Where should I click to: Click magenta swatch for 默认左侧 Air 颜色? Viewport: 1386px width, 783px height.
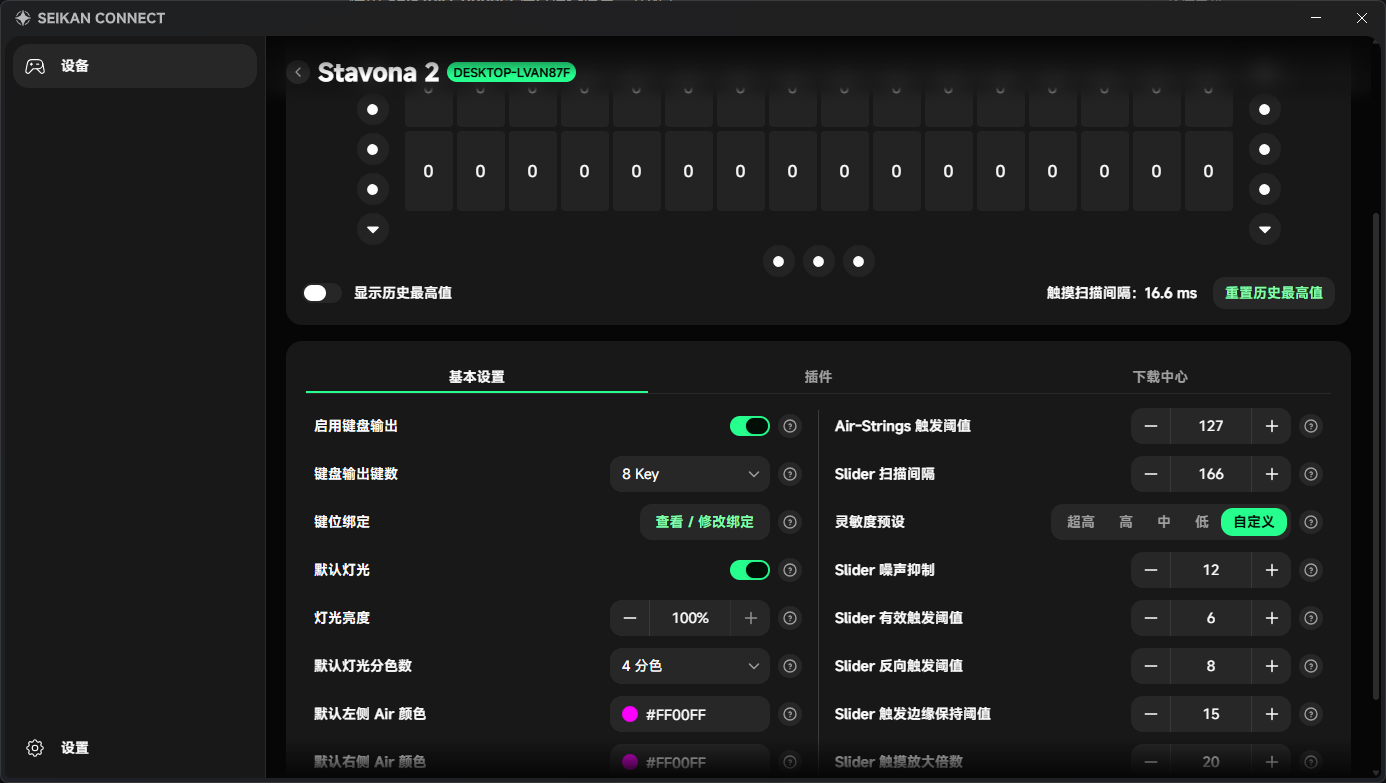[x=630, y=714]
